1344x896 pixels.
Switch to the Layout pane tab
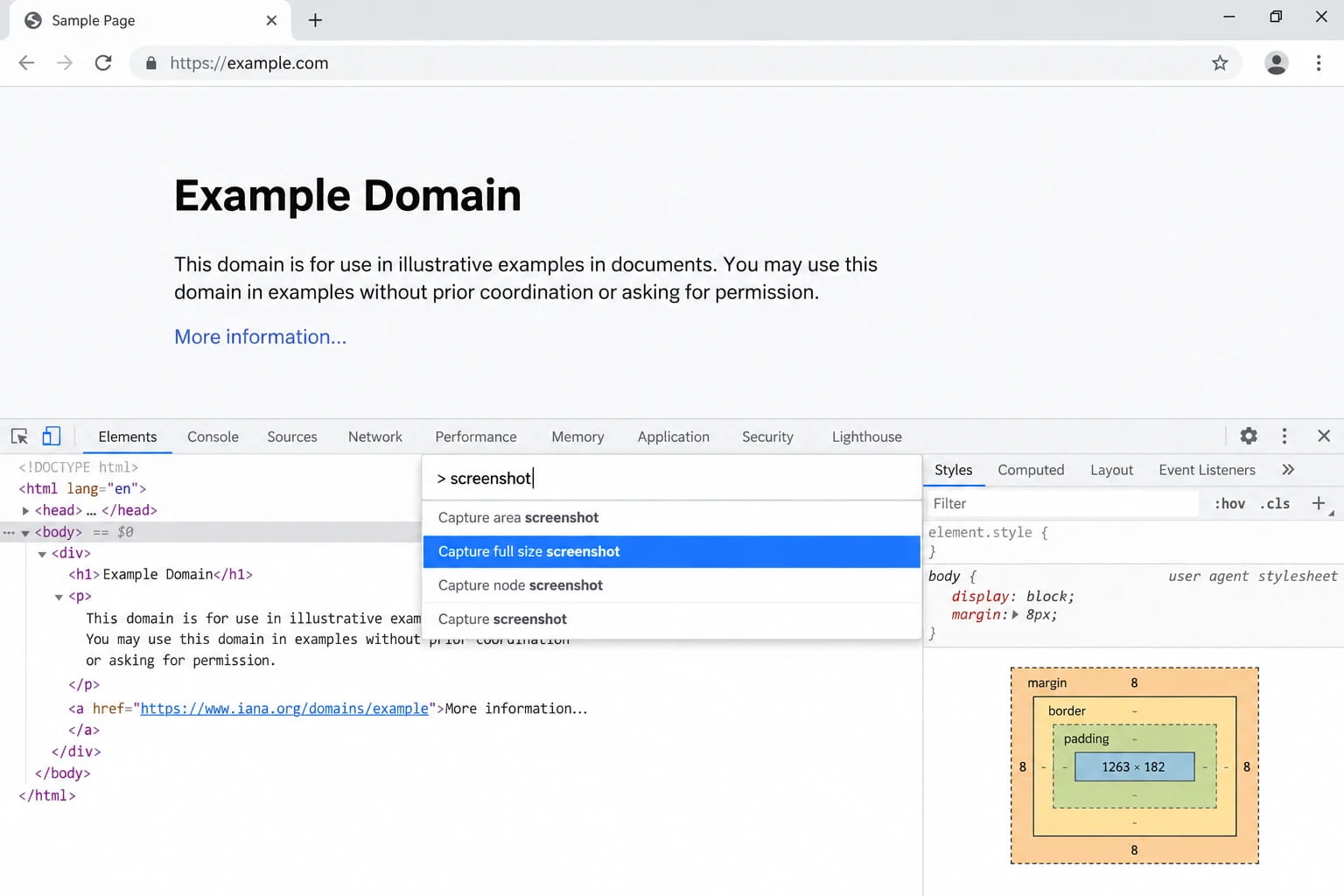point(1111,470)
